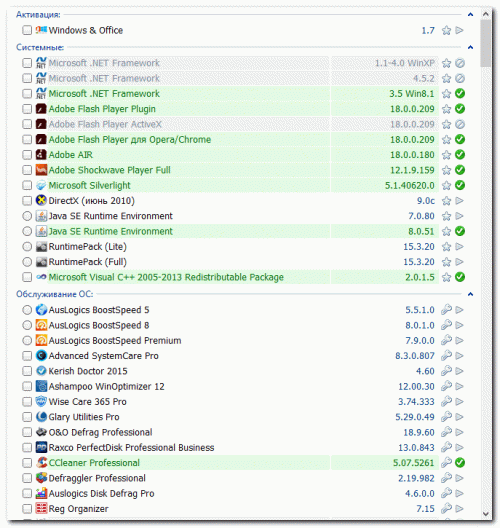Click green checkmark for Microsoft Silverlight
The width and height of the screenshot is (500, 528).
[x=460, y=185]
